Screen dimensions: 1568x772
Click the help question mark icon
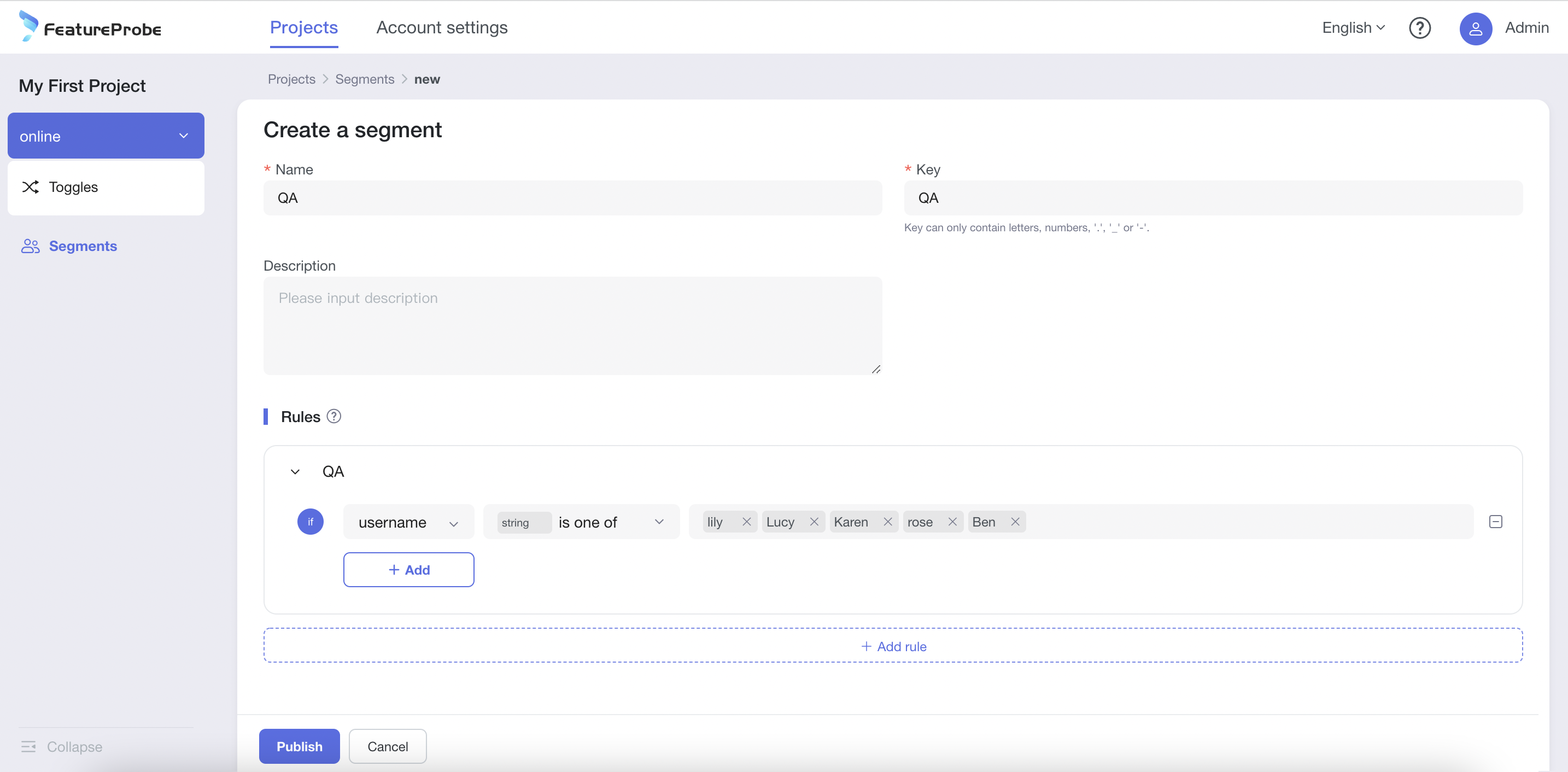pyautogui.click(x=1419, y=28)
